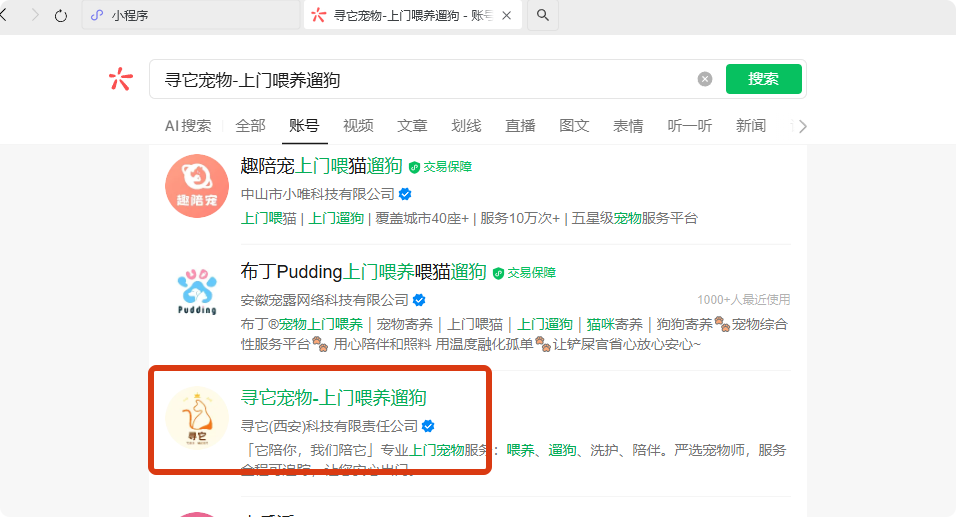Image resolution: width=956 pixels, height=517 pixels.
Task: Open the 趣陪宠 avatar thumbnail
Action: [197, 186]
